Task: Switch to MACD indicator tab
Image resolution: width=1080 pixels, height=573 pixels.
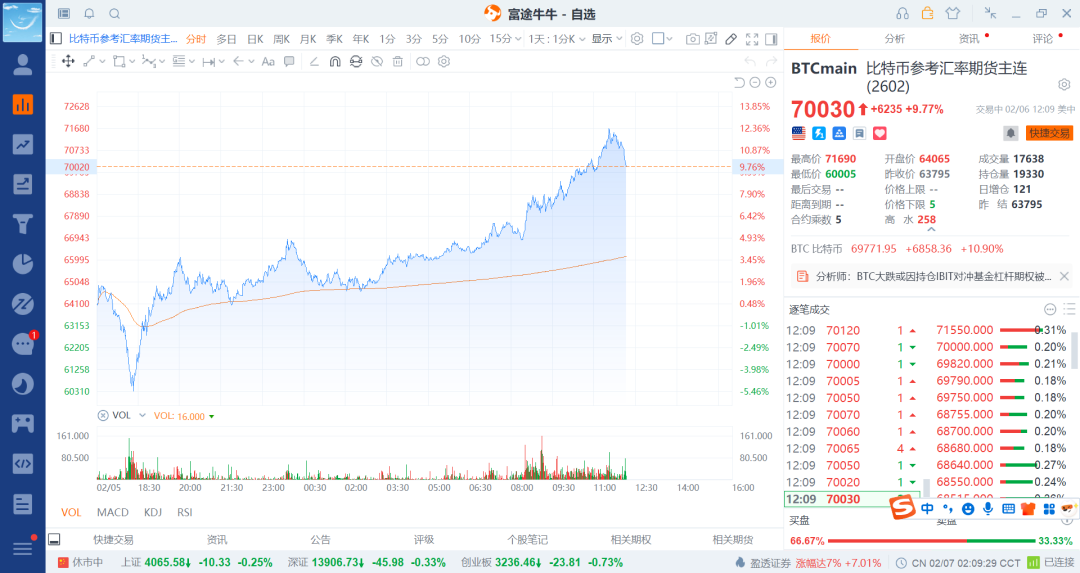Action: (113, 512)
